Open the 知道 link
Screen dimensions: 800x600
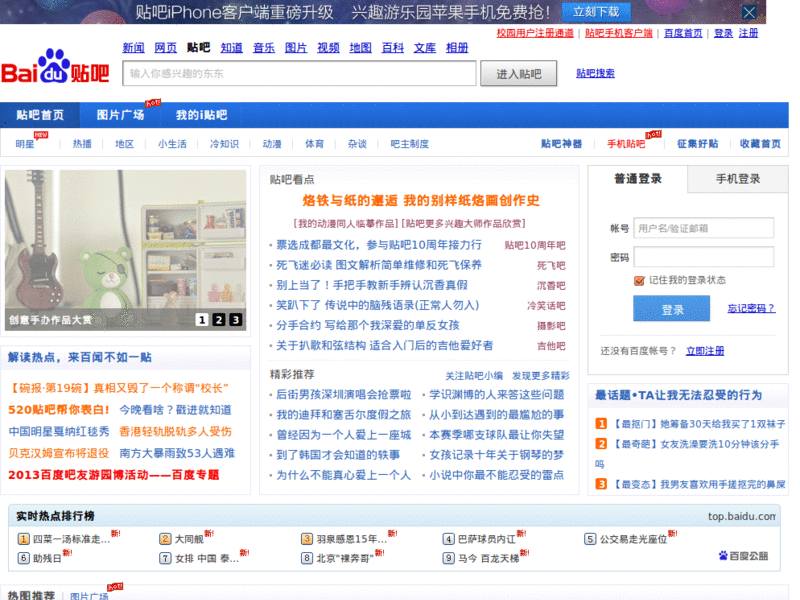tap(232, 47)
